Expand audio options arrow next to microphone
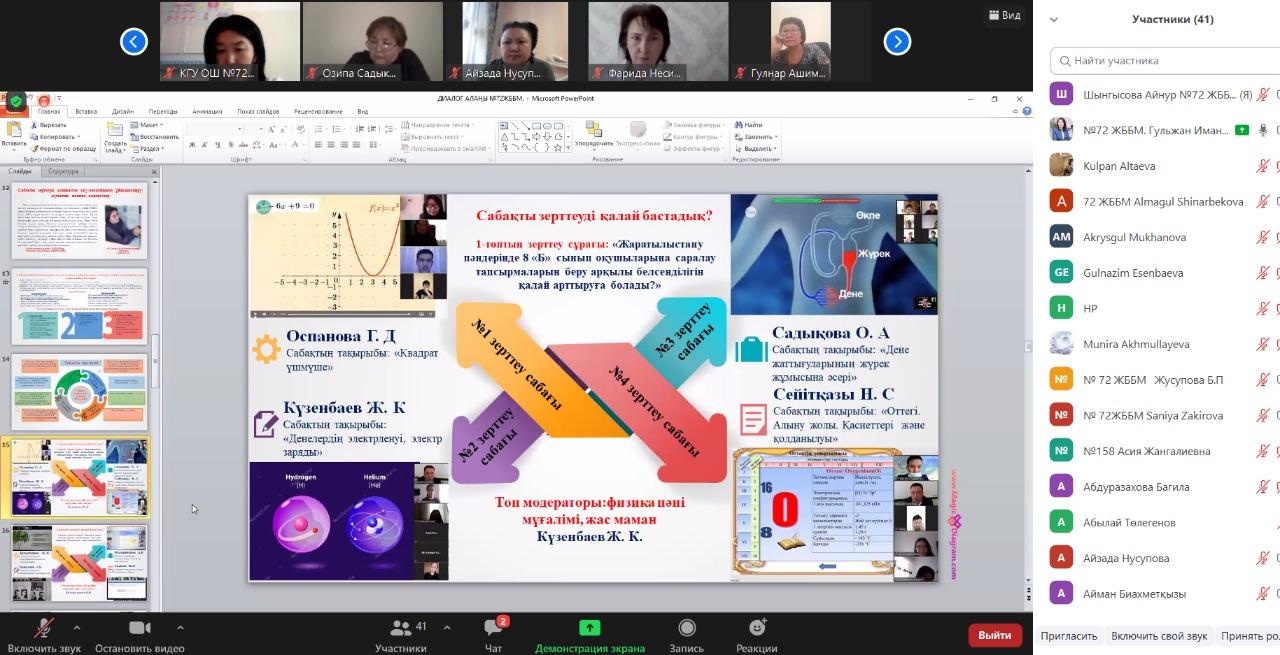This screenshot has height=655, width=1280. tap(77, 627)
